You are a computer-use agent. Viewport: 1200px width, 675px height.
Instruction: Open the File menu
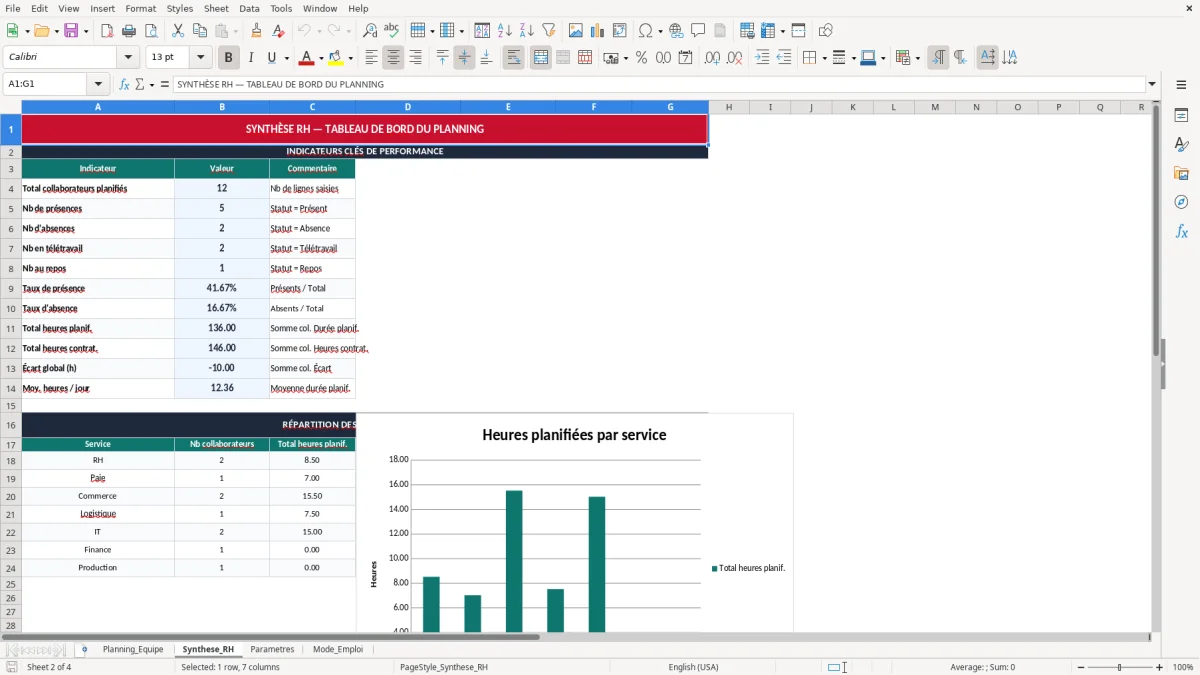13,8
